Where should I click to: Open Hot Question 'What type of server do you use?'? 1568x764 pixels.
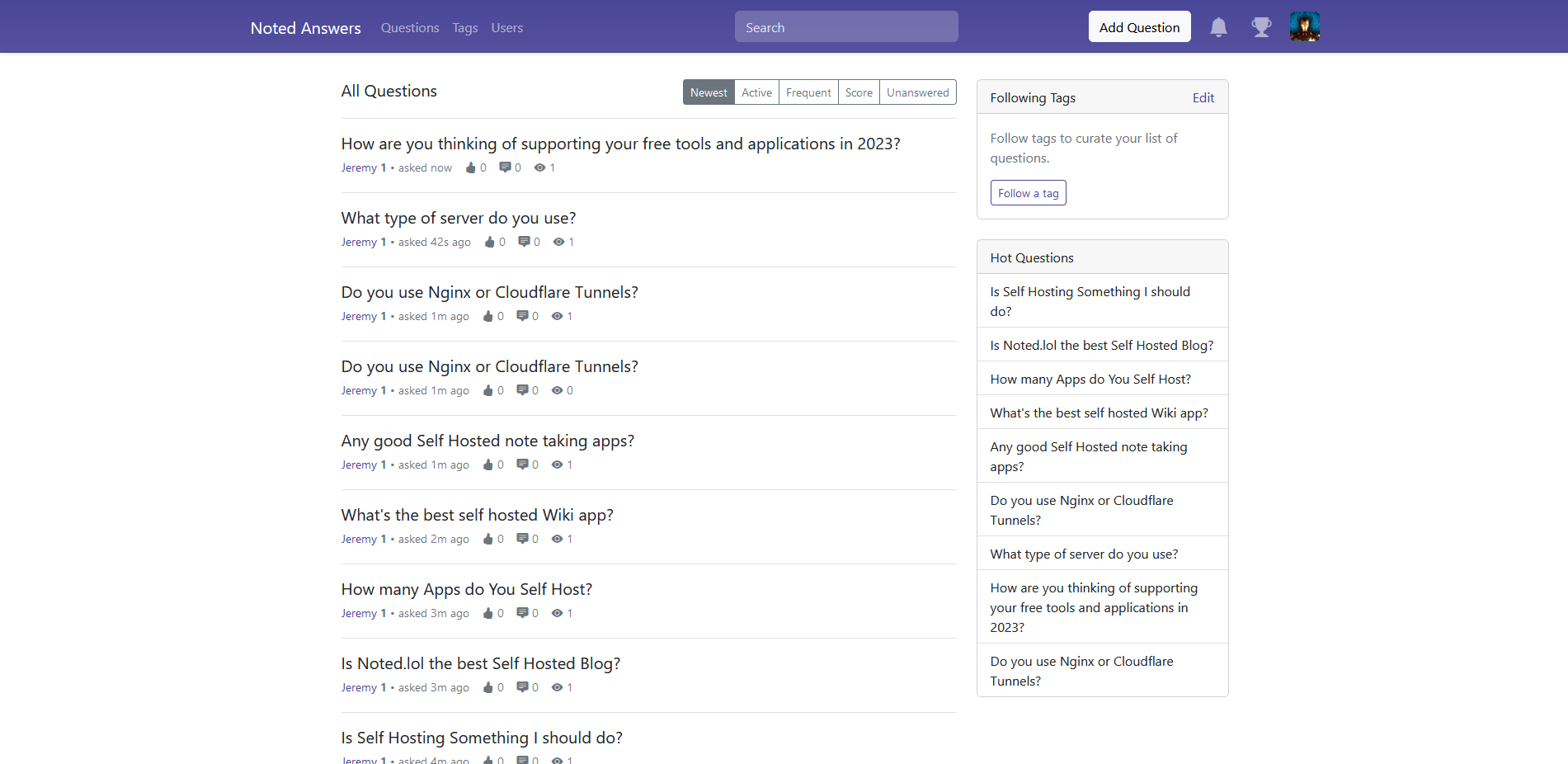click(1102, 554)
